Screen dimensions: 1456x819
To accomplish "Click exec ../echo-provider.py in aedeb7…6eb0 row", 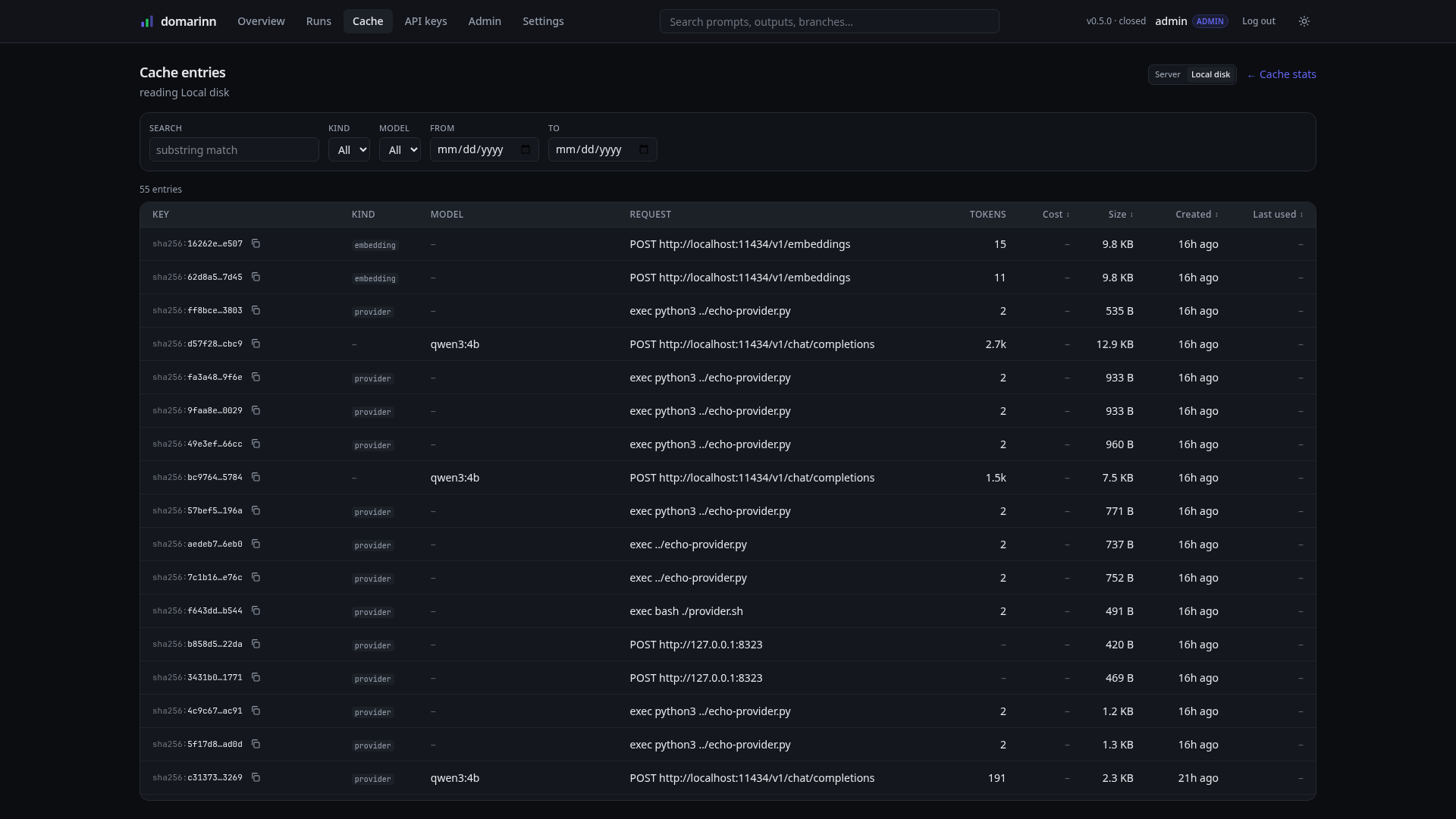I will point(688,544).
